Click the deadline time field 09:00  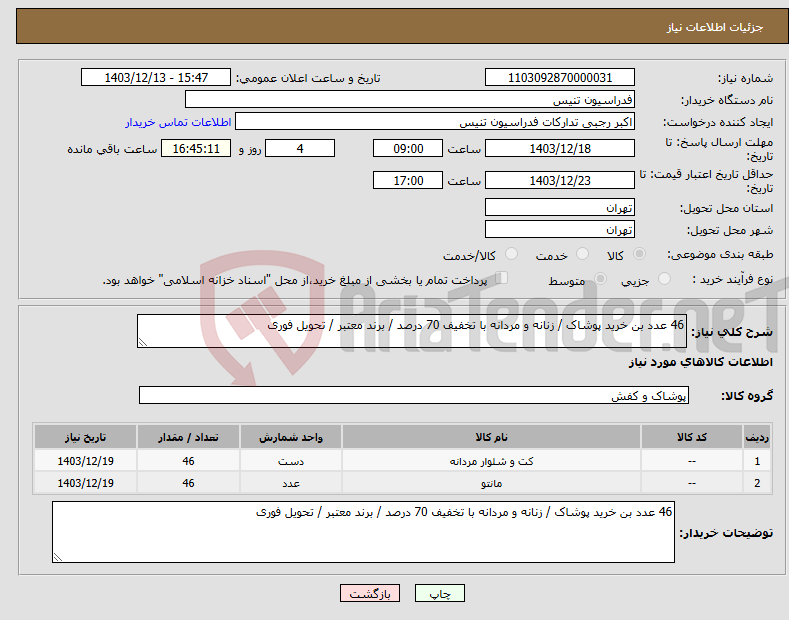pos(408,148)
